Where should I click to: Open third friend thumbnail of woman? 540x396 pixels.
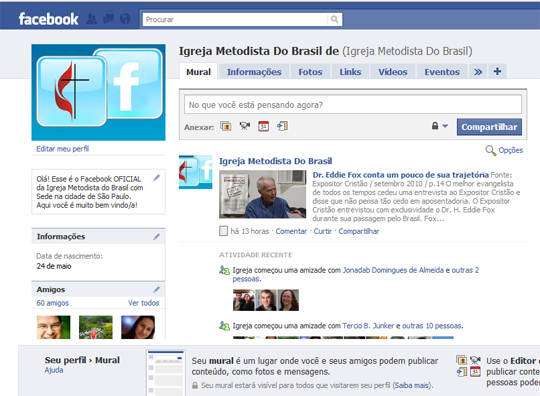point(138,327)
